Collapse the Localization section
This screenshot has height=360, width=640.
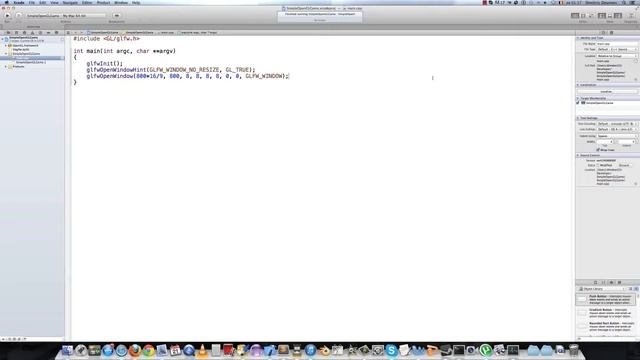(578, 85)
